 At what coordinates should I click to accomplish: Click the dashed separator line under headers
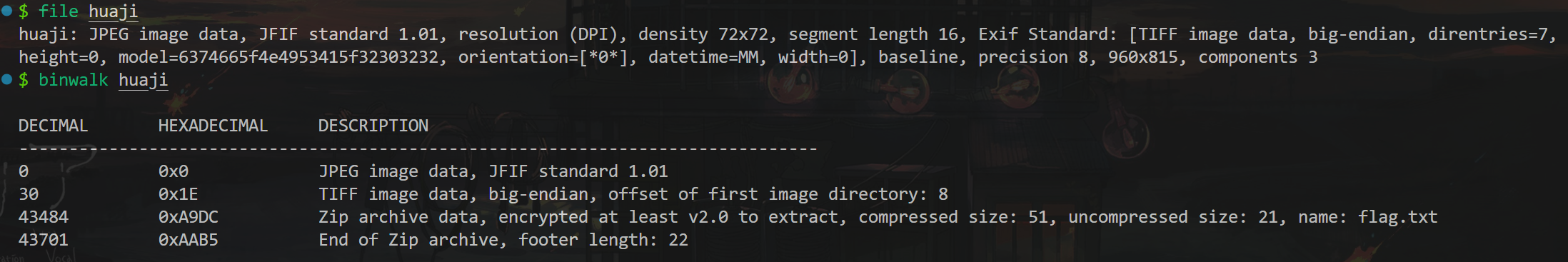[418, 149]
